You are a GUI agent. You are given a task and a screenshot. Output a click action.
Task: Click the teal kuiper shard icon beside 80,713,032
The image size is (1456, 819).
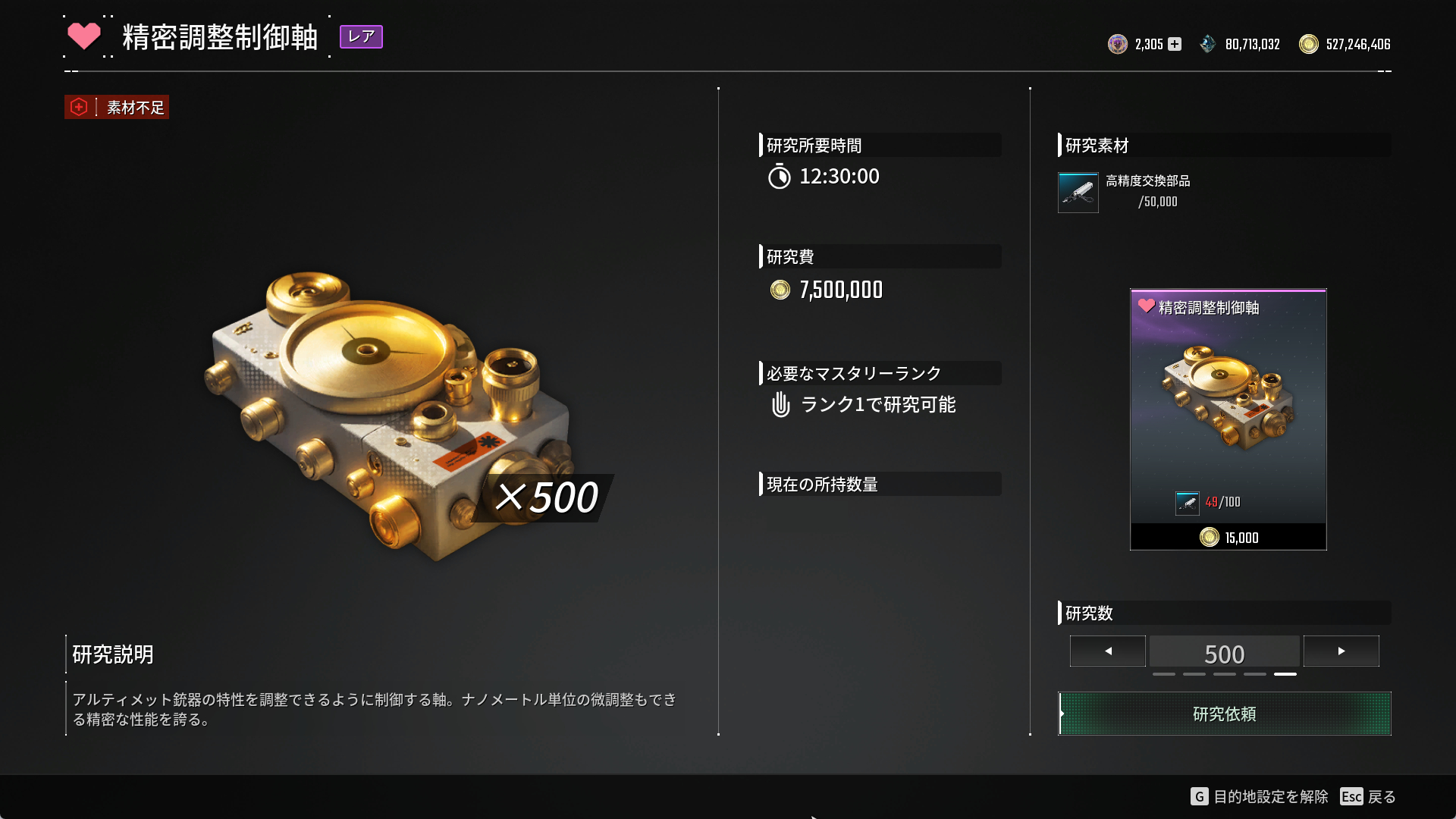click(1207, 44)
